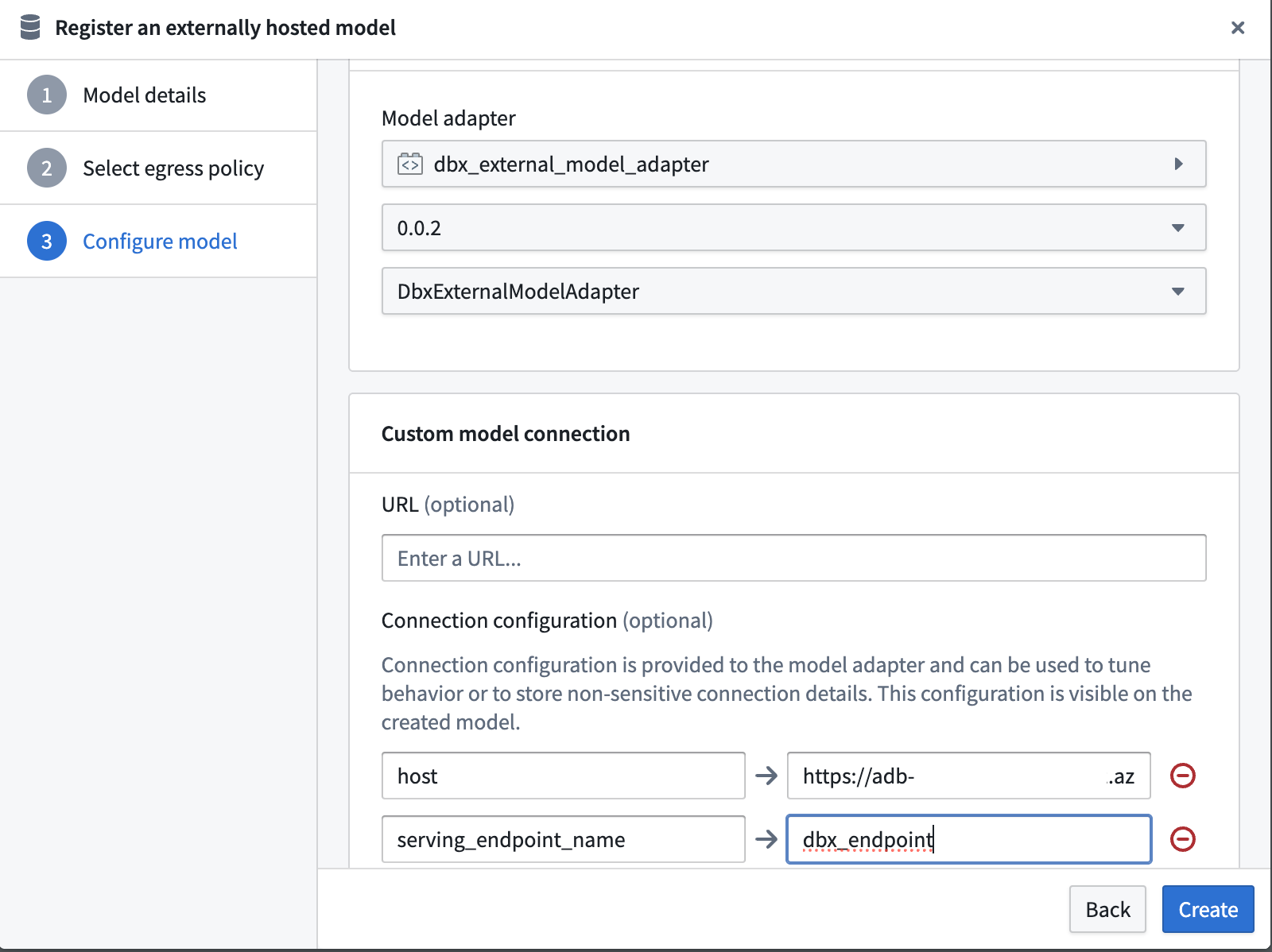Click the step 1 numbered circle
This screenshot has width=1272, height=952.
click(x=46, y=95)
